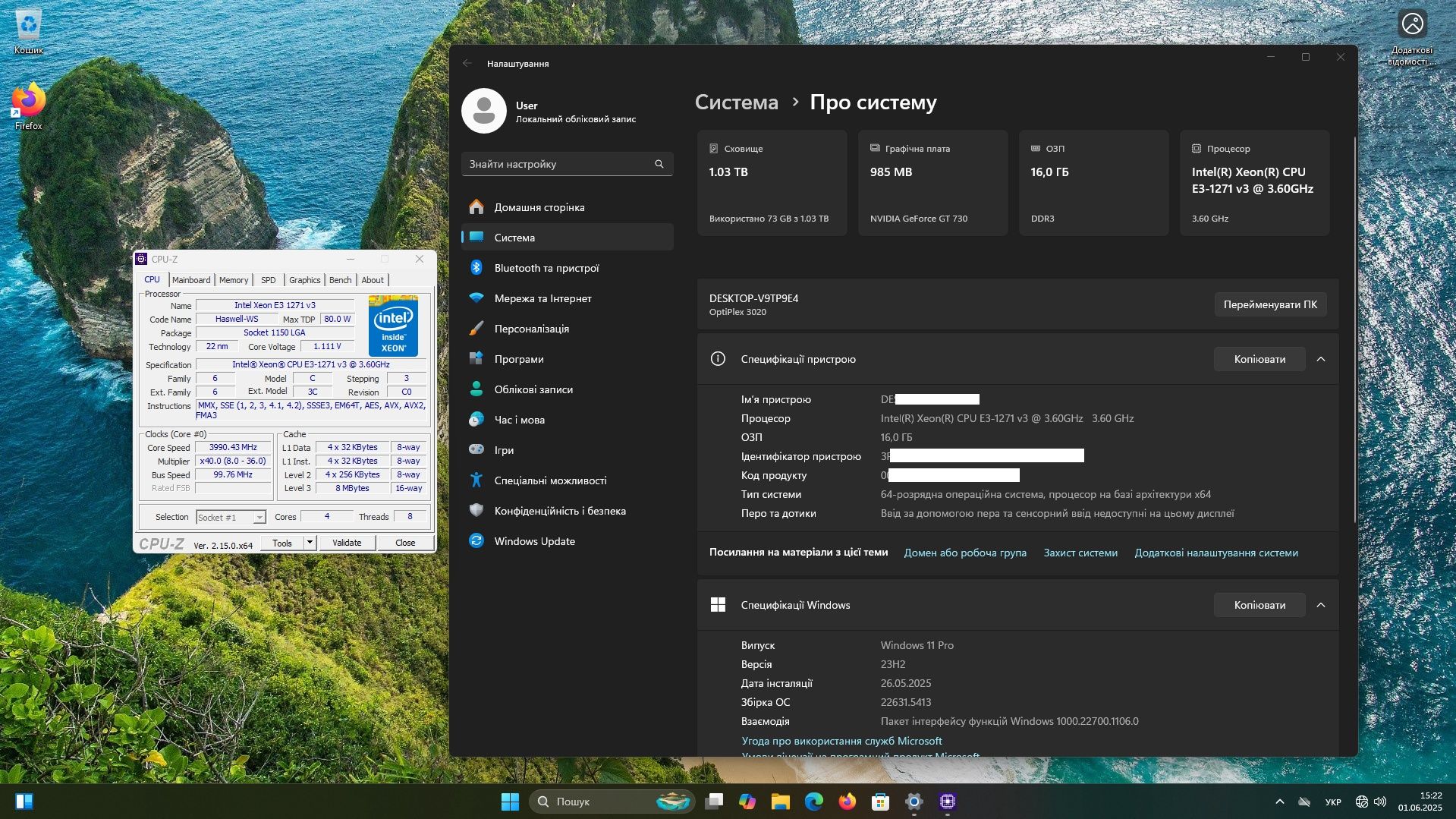1456x819 pixels.
Task: Open Спеціальні можливості settings
Action: pos(567,480)
